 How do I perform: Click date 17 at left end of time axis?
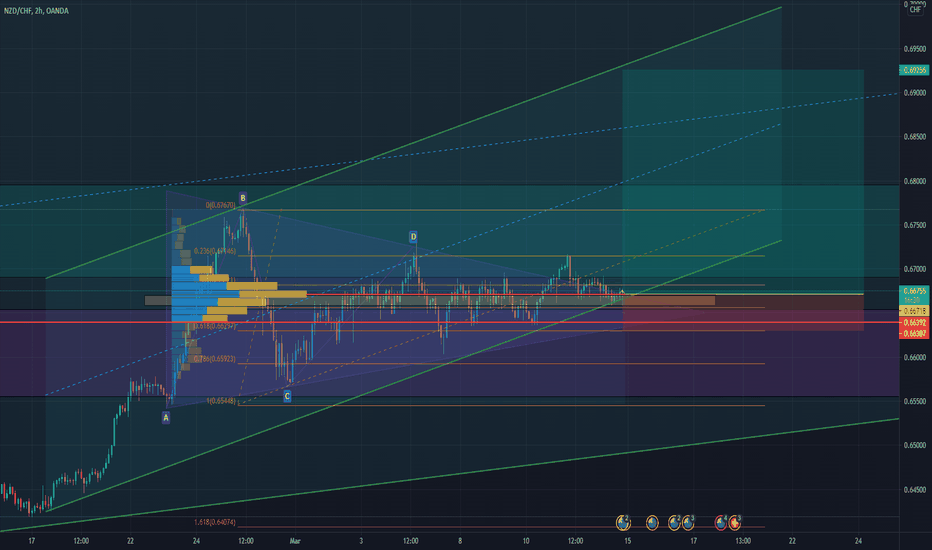(32, 541)
